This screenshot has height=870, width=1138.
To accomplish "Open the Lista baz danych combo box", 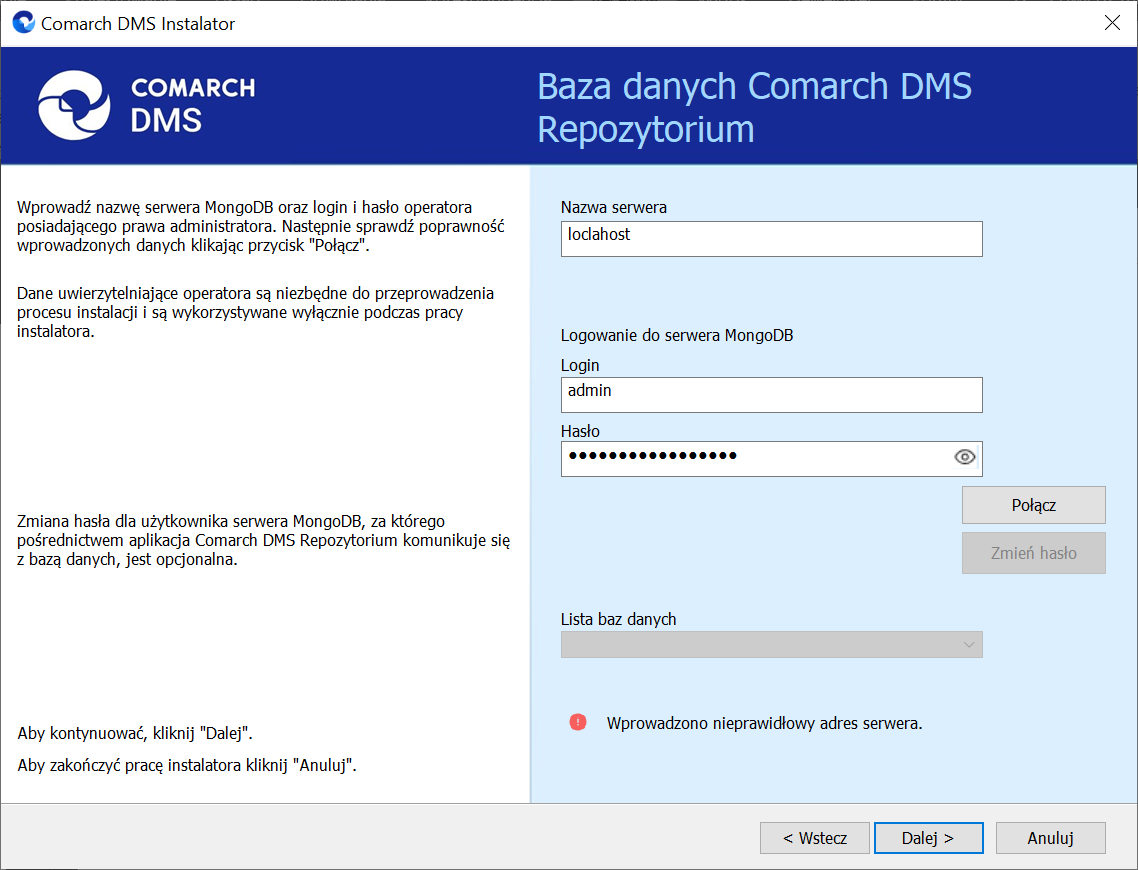I will tap(771, 644).
